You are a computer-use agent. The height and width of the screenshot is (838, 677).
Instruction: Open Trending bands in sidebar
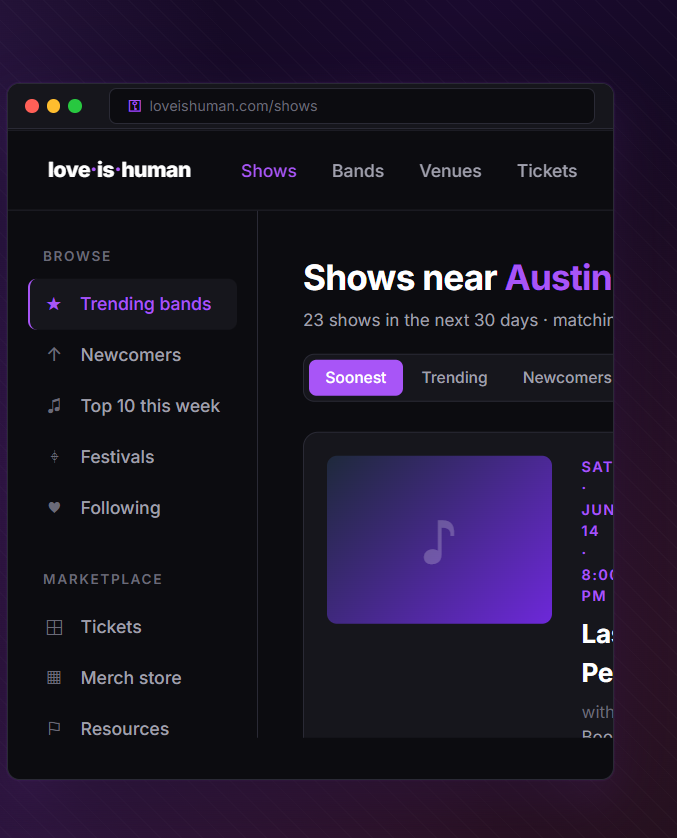click(x=133, y=304)
